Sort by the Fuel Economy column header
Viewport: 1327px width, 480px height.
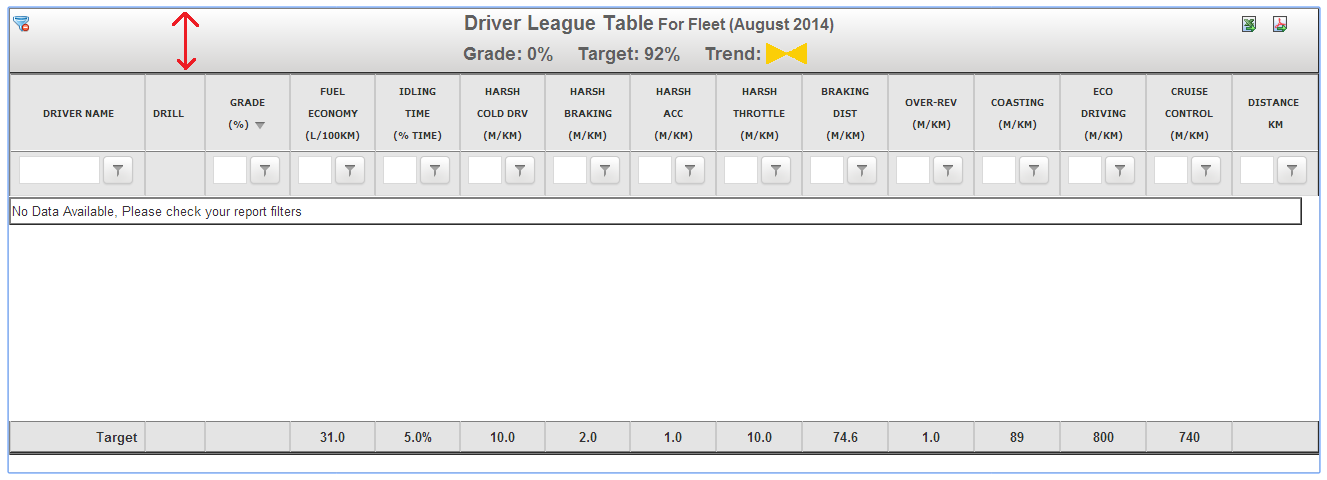pos(333,113)
